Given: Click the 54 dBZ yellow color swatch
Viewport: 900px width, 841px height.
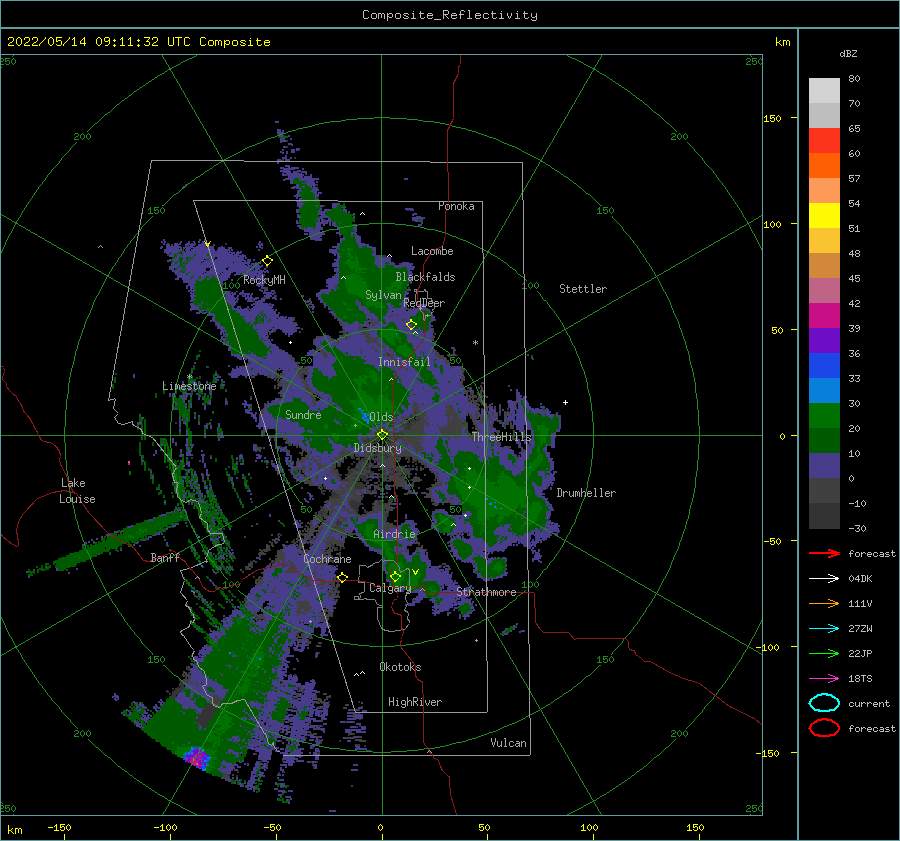Looking at the screenshot, I should point(824,216).
